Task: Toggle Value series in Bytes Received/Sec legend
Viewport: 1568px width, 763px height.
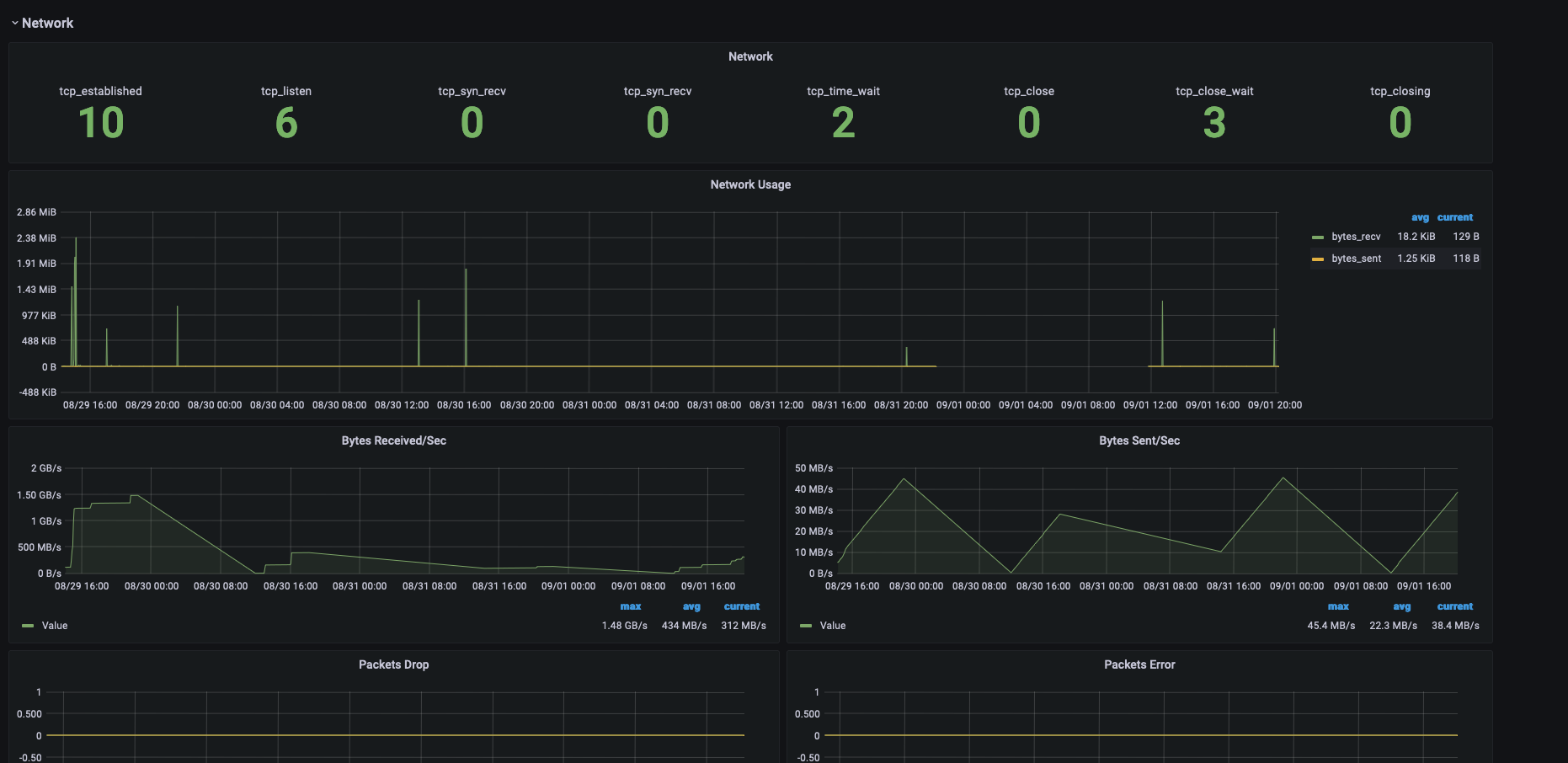Action: (55, 626)
